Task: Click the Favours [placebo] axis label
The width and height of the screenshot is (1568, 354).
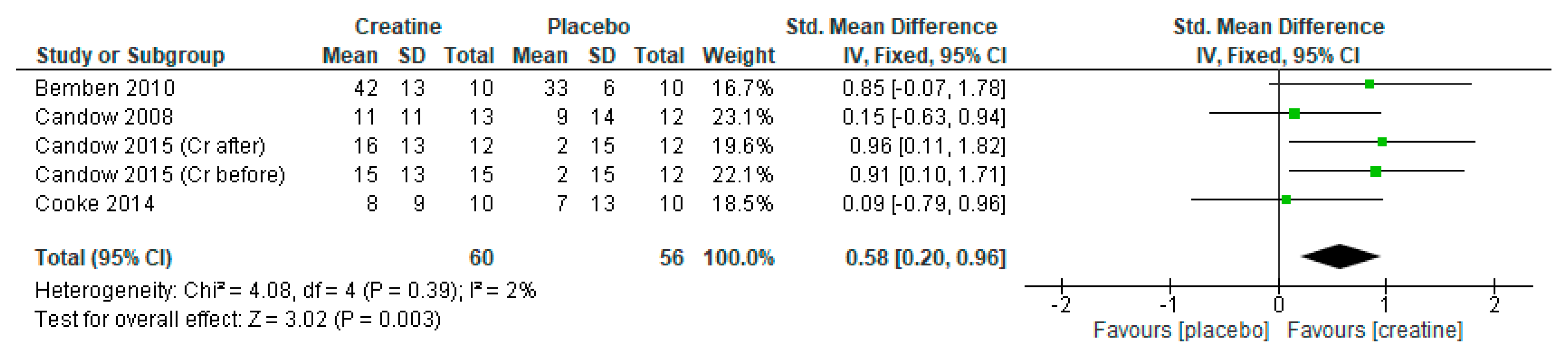Action: pos(1181,330)
